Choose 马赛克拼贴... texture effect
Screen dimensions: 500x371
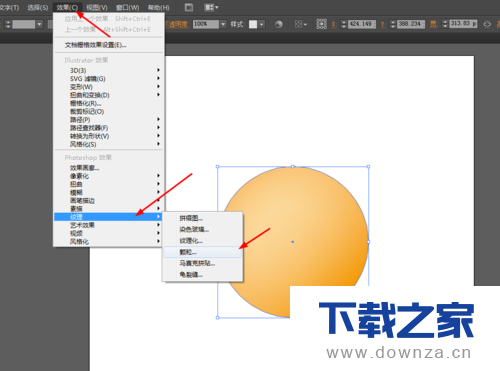203,263
